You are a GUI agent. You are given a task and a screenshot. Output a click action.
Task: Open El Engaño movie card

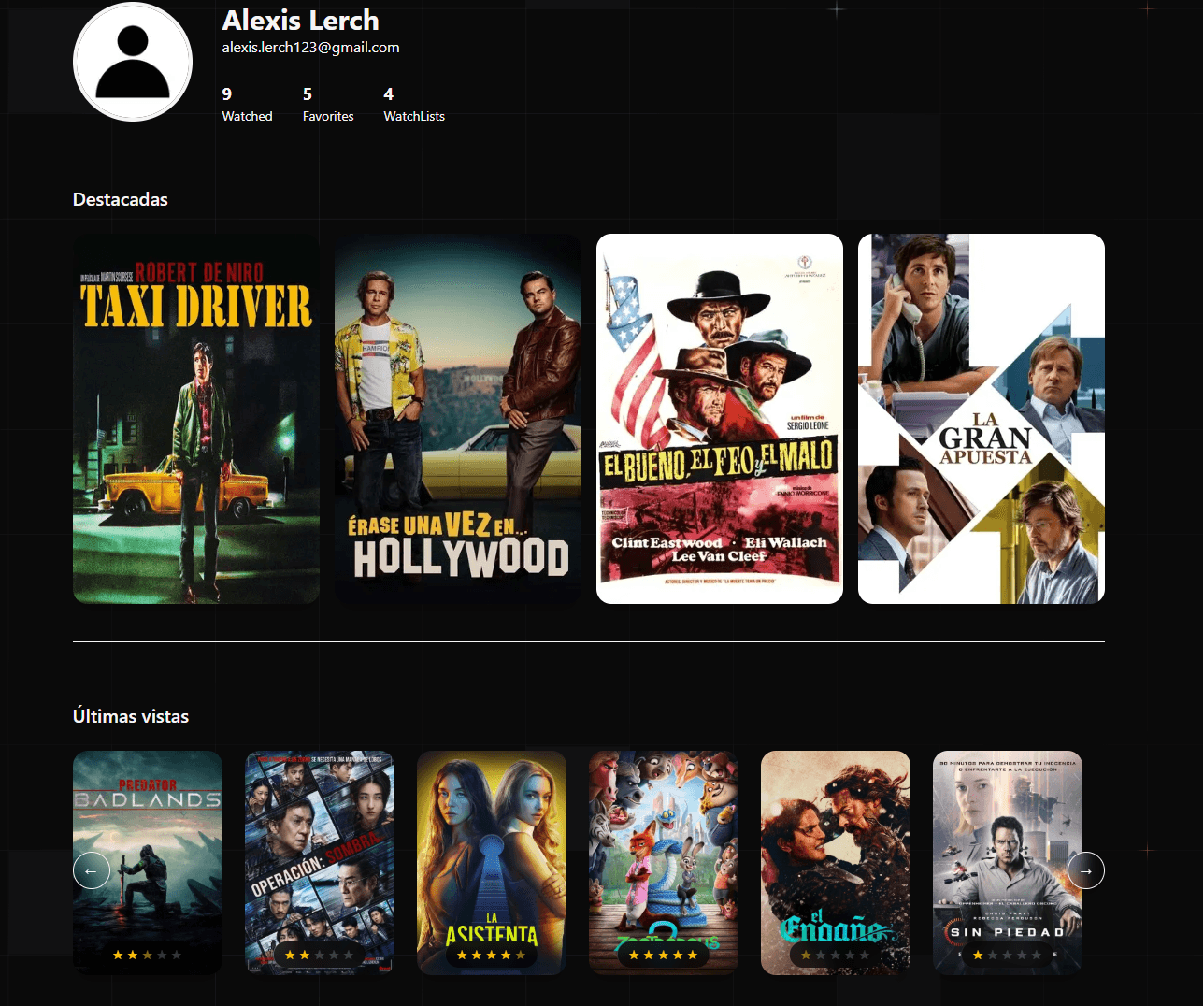point(836,841)
